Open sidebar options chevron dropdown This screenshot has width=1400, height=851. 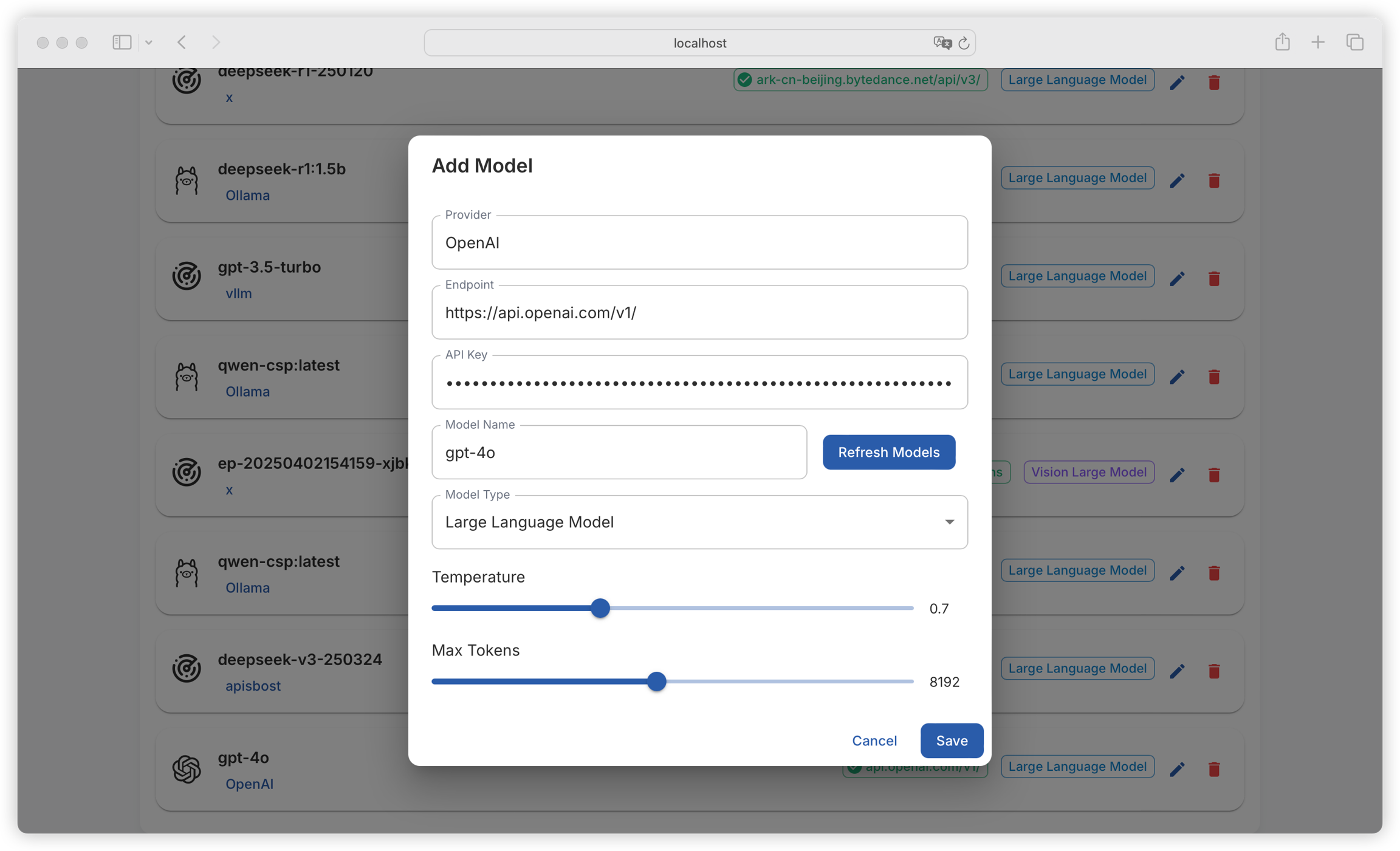149,43
